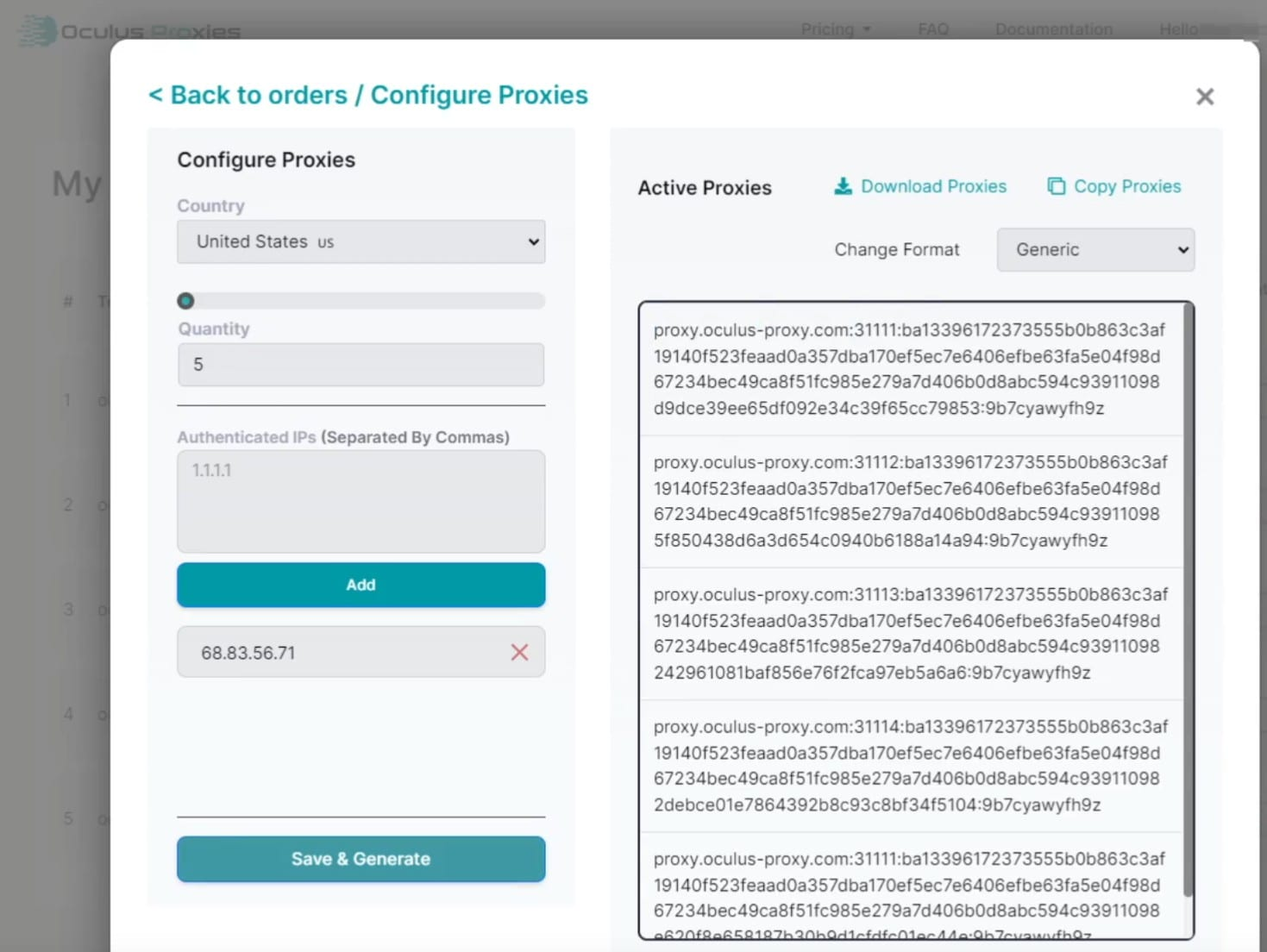Open the Pricing menu dropdown
The width and height of the screenshot is (1267, 952).
[835, 29]
